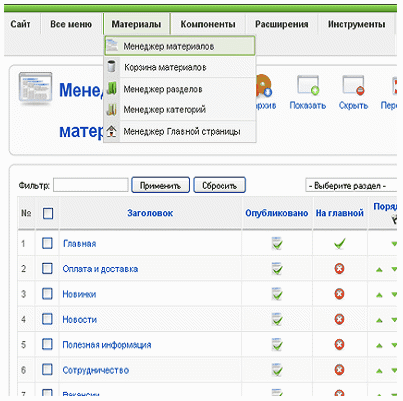Tick the checkbox next to Новости
This screenshot has width=403, height=401.
[x=47, y=319]
